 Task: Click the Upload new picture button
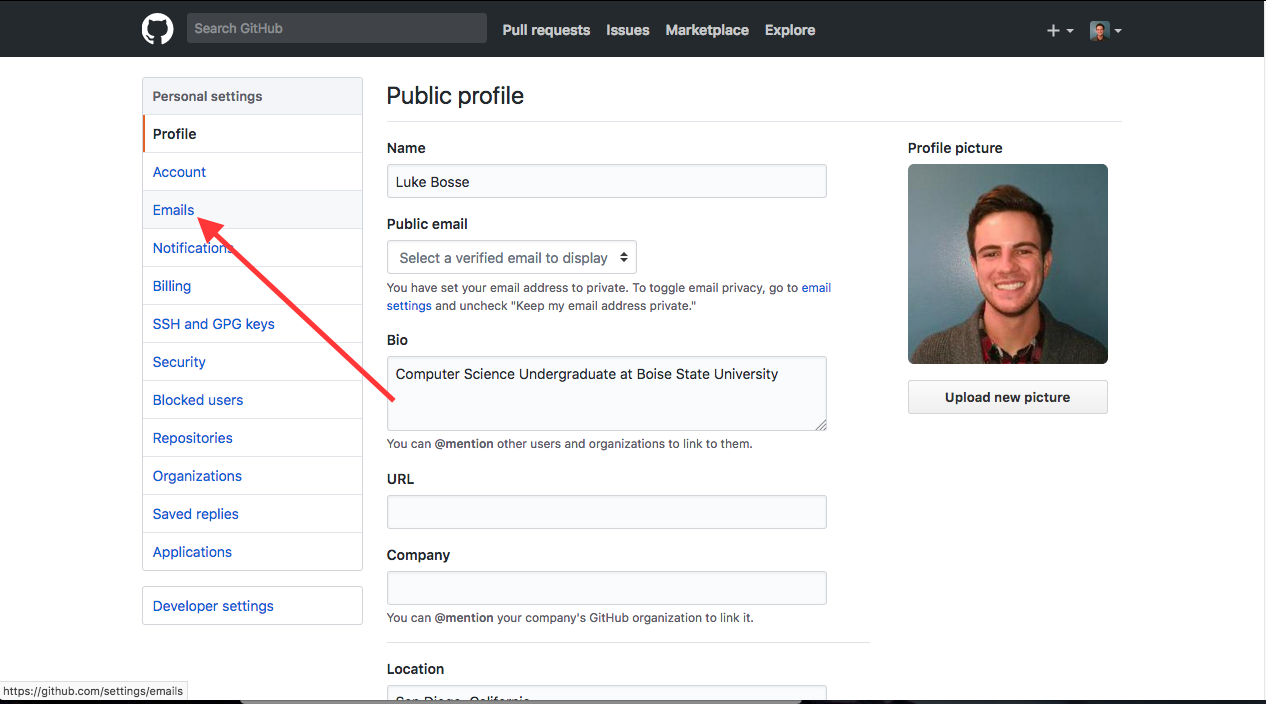click(1008, 397)
